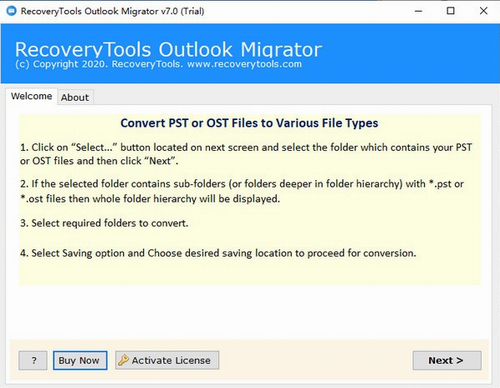Viewport: 500px width, 388px height.
Task: Click the window title text in title bar
Action: point(112,11)
